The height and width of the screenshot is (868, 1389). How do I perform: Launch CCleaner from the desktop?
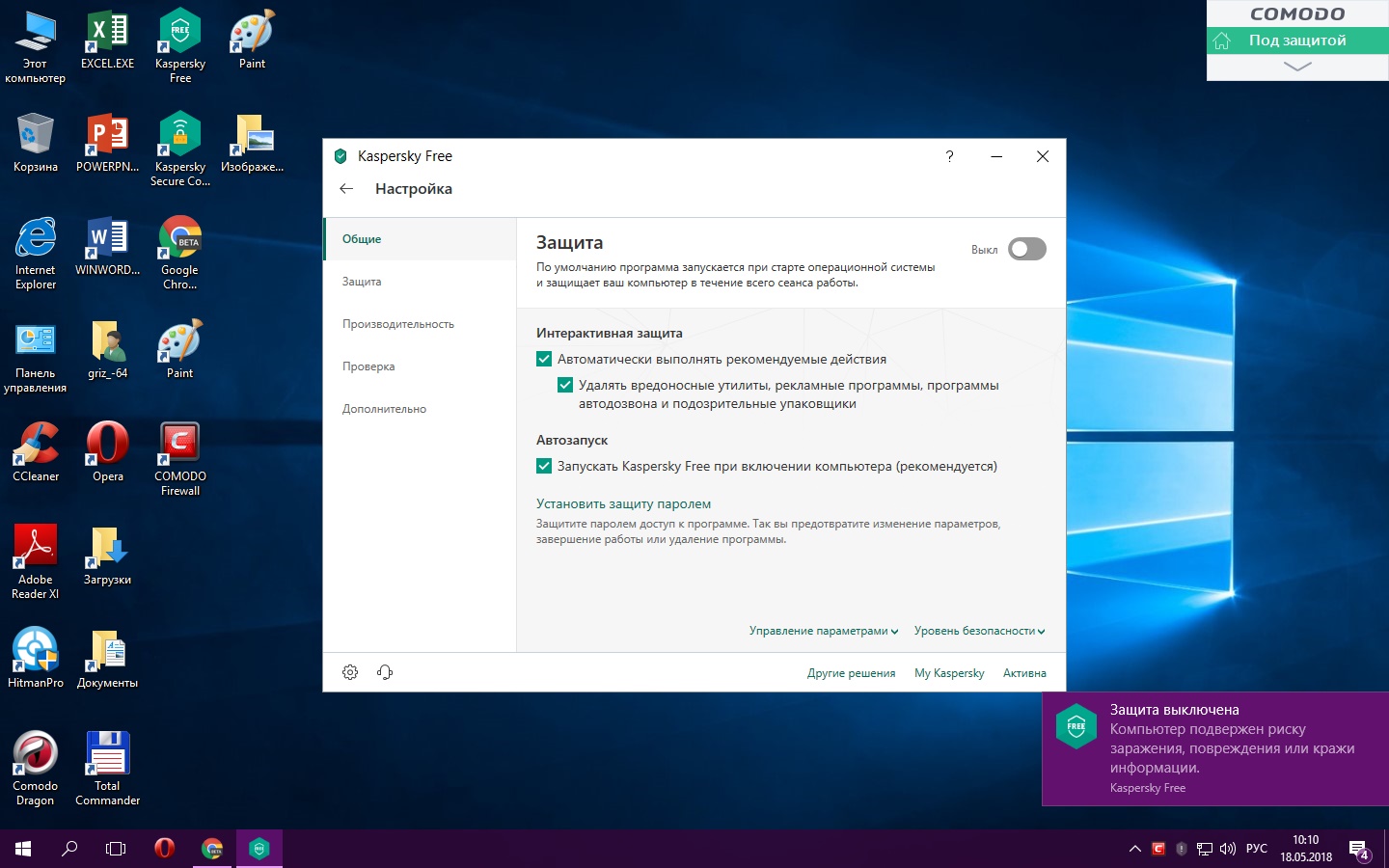click(36, 451)
